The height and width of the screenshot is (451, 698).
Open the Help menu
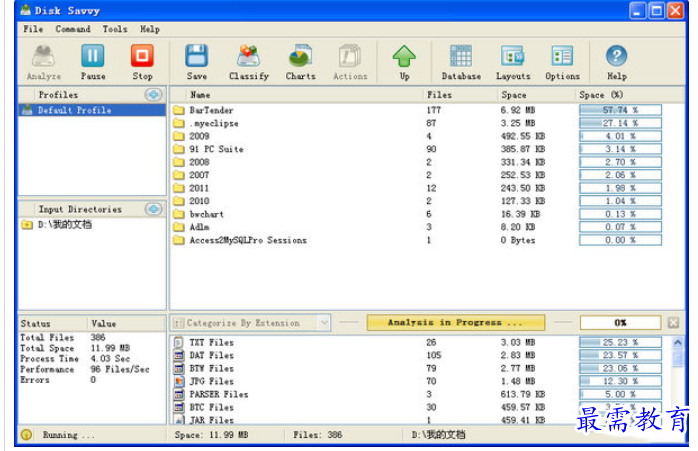(x=150, y=29)
